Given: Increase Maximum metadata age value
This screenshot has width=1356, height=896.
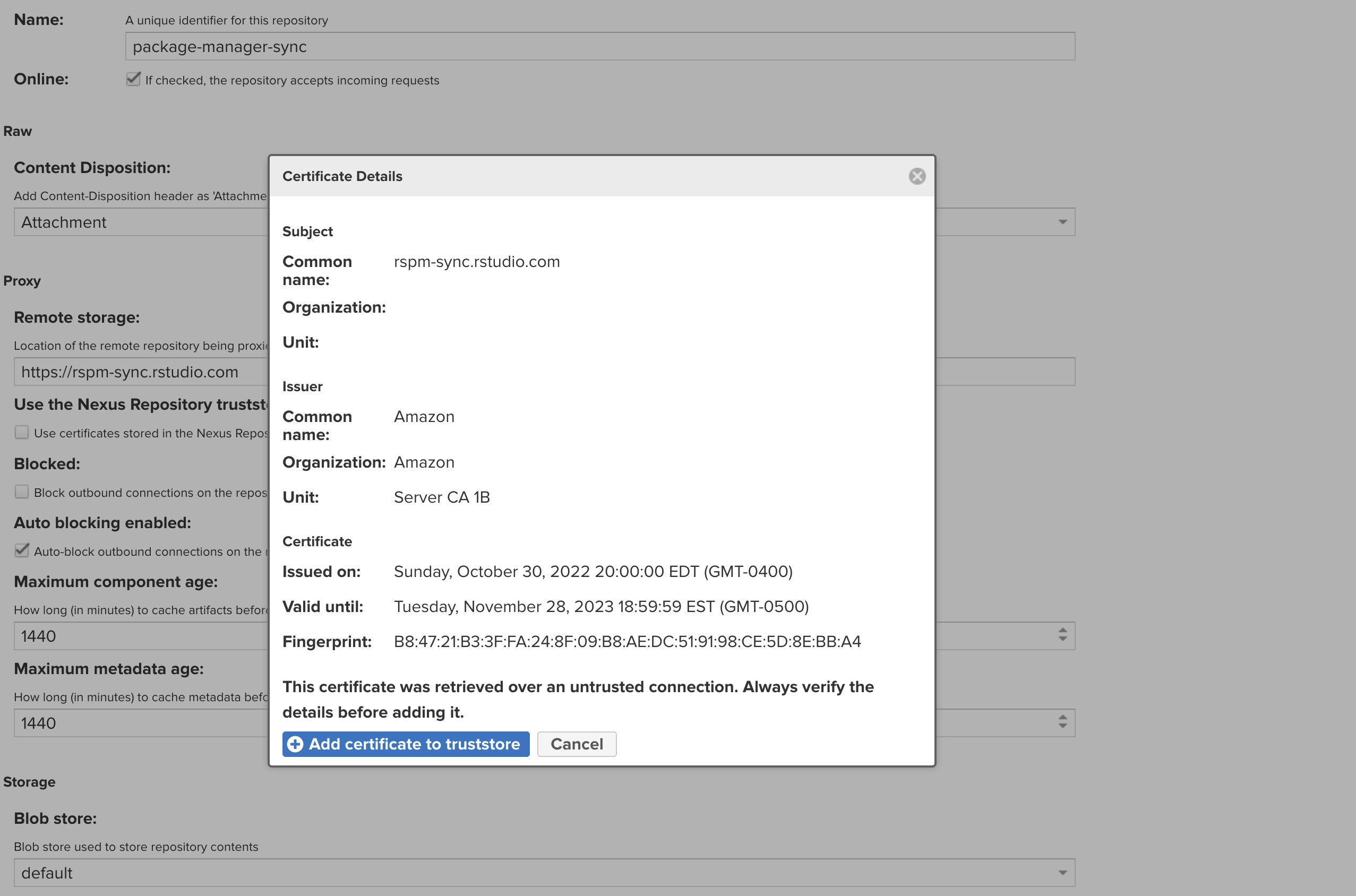Looking at the screenshot, I should click(x=1062, y=718).
